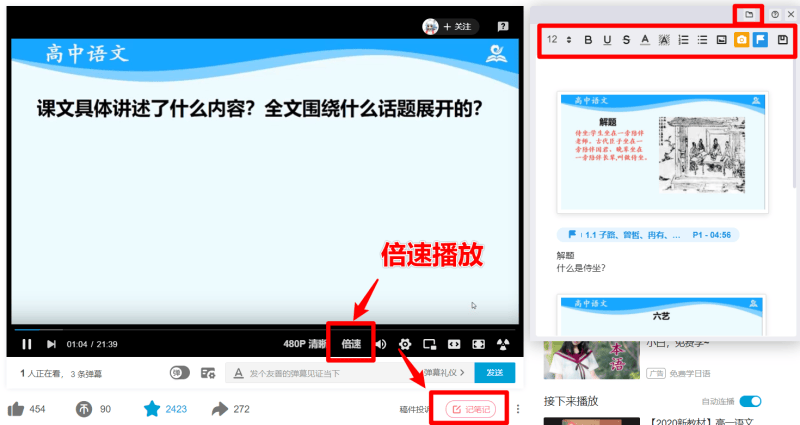Open the 免费学日语 ad link

(690, 373)
